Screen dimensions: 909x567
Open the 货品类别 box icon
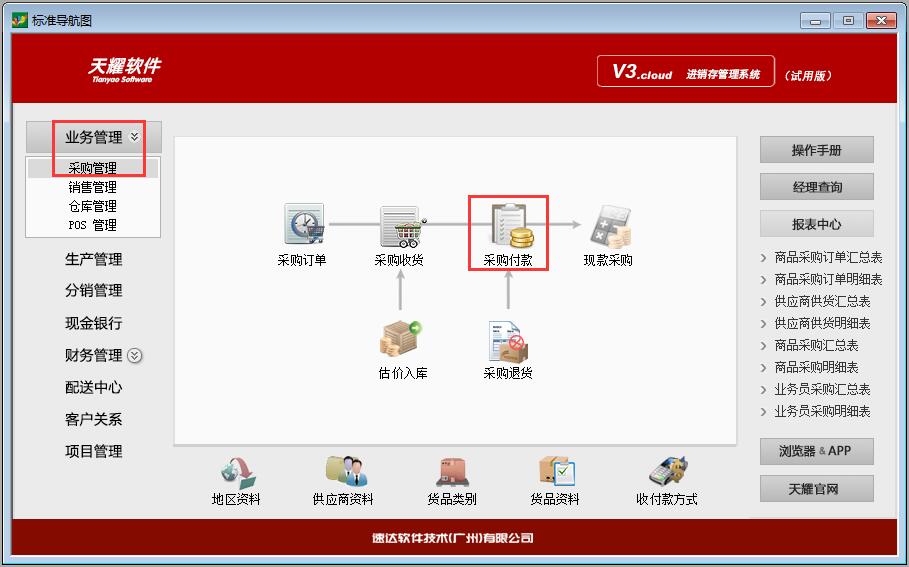point(452,472)
